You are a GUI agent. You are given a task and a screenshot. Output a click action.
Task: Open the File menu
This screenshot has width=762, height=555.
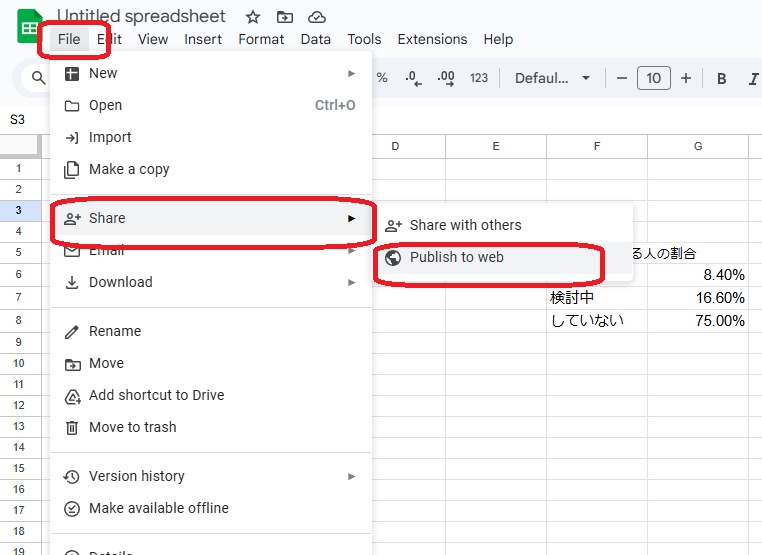click(69, 39)
